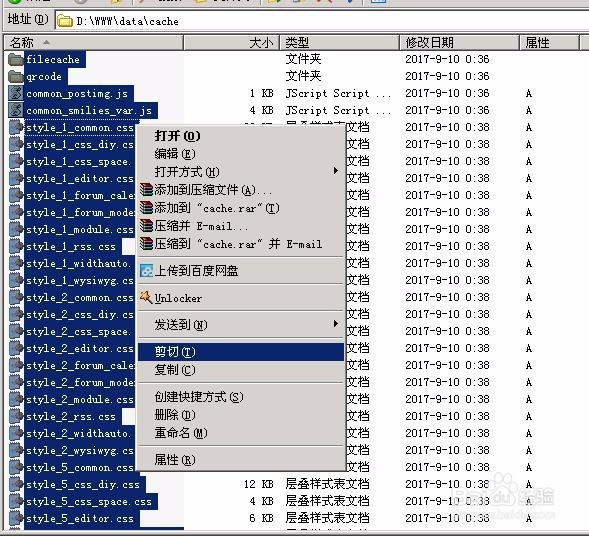The height and width of the screenshot is (536, 589).
Task: Choose 压缩到 "cache.rar" 并 E-mail
Action: pyautogui.click(x=241, y=244)
